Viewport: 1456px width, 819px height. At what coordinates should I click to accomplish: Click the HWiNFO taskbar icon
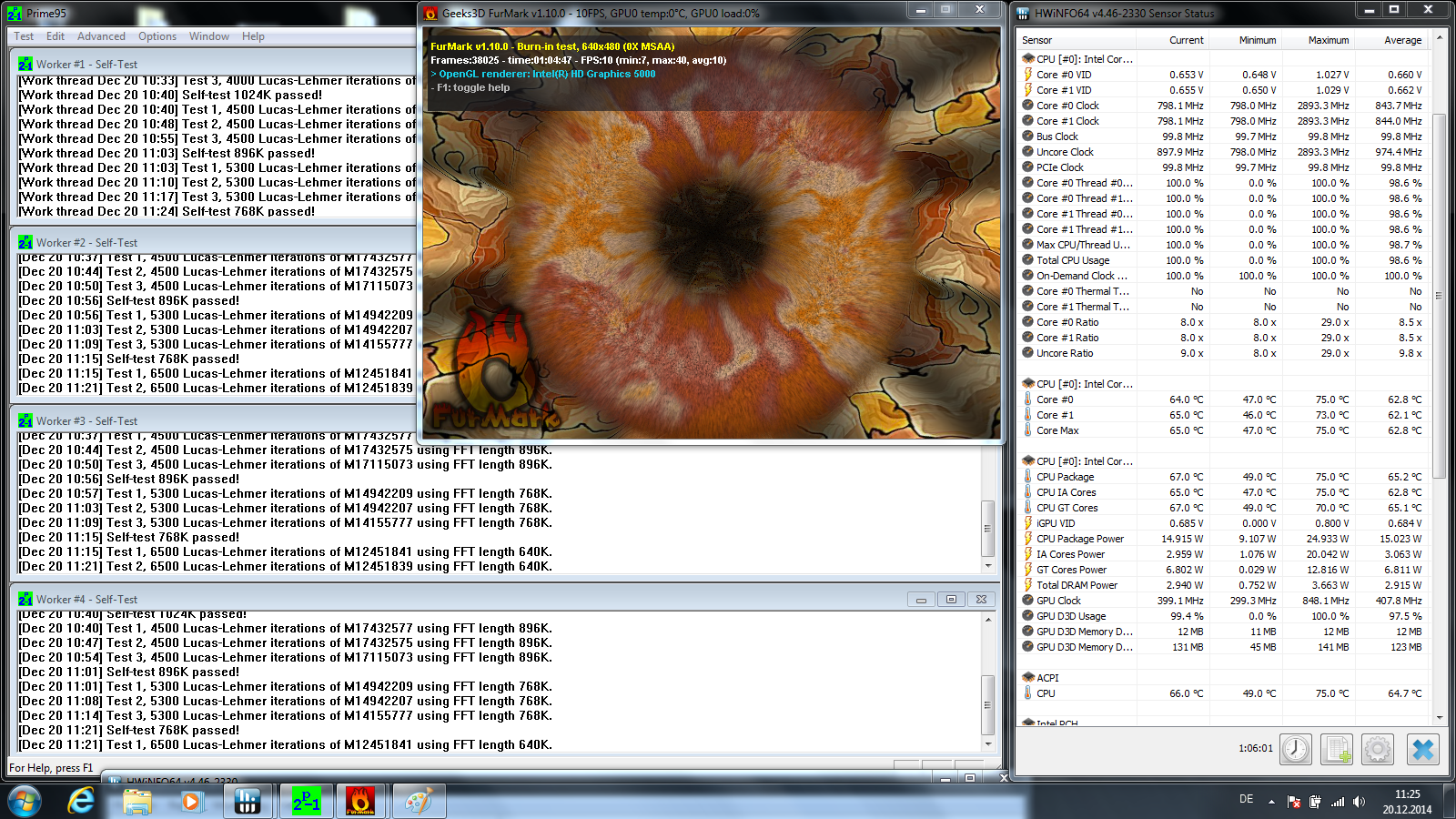(248, 802)
